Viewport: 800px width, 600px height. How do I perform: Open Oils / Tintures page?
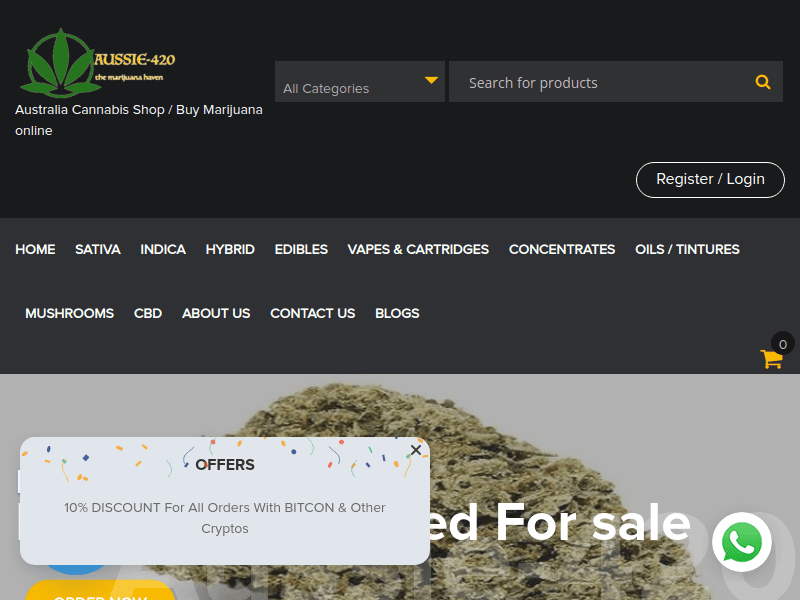click(x=687, y=249)
